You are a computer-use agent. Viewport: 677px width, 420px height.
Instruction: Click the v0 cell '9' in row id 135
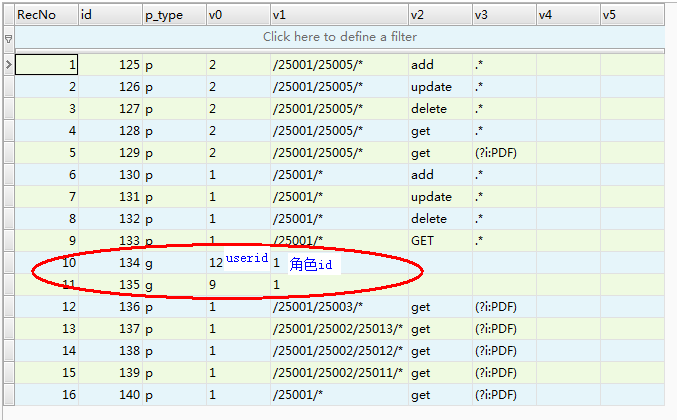tap(238, 285)
